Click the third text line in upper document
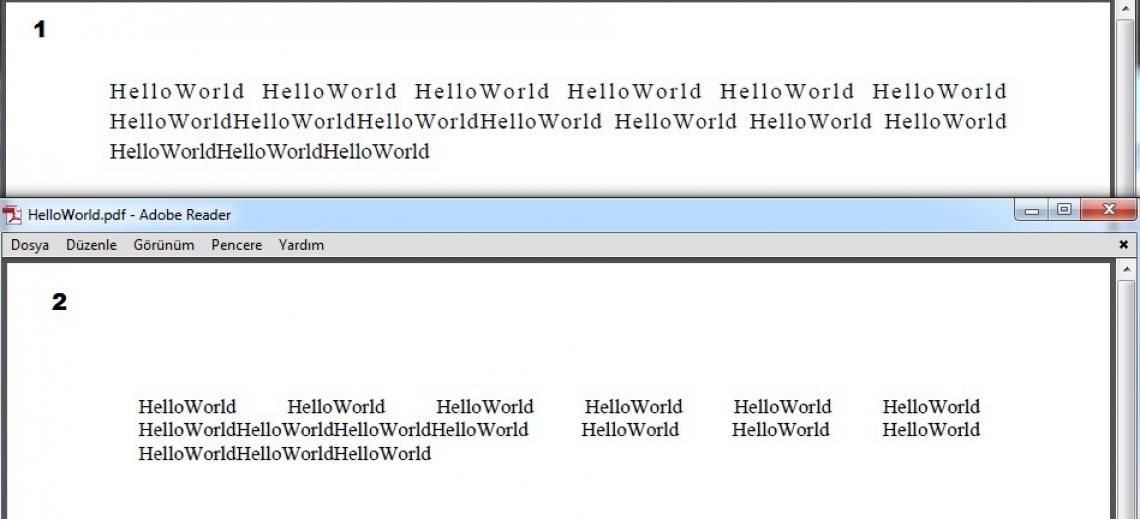The height and width of the screenshot is (519, 1140). (269, 152)
